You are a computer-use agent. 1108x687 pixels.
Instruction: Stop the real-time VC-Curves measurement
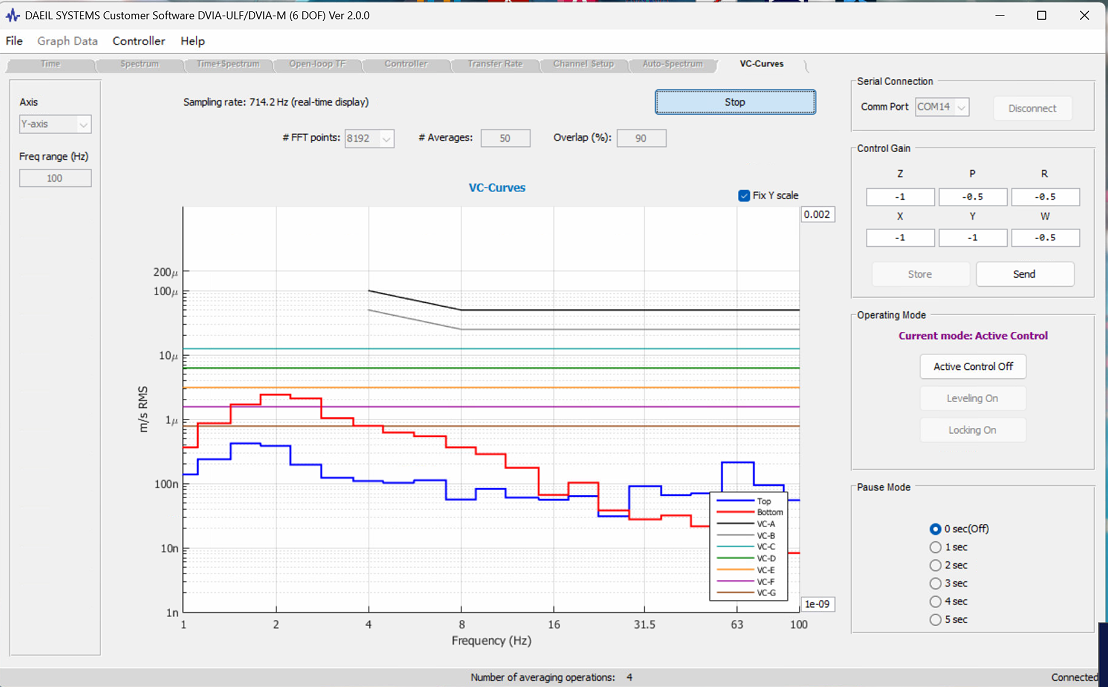(x=735, y=102)
